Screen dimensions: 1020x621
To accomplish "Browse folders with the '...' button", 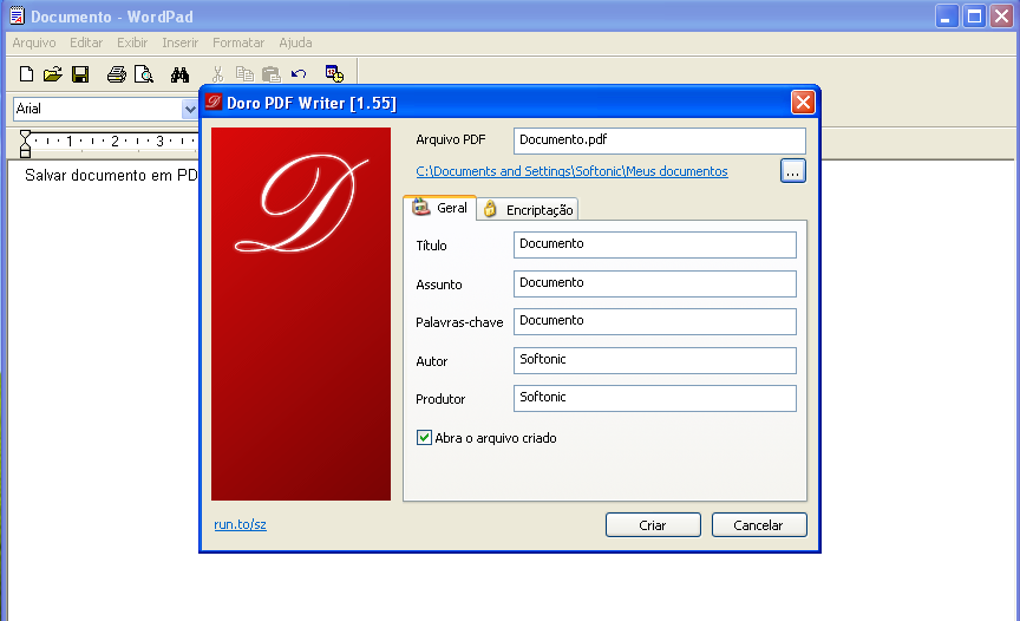I will click(792, 171).
